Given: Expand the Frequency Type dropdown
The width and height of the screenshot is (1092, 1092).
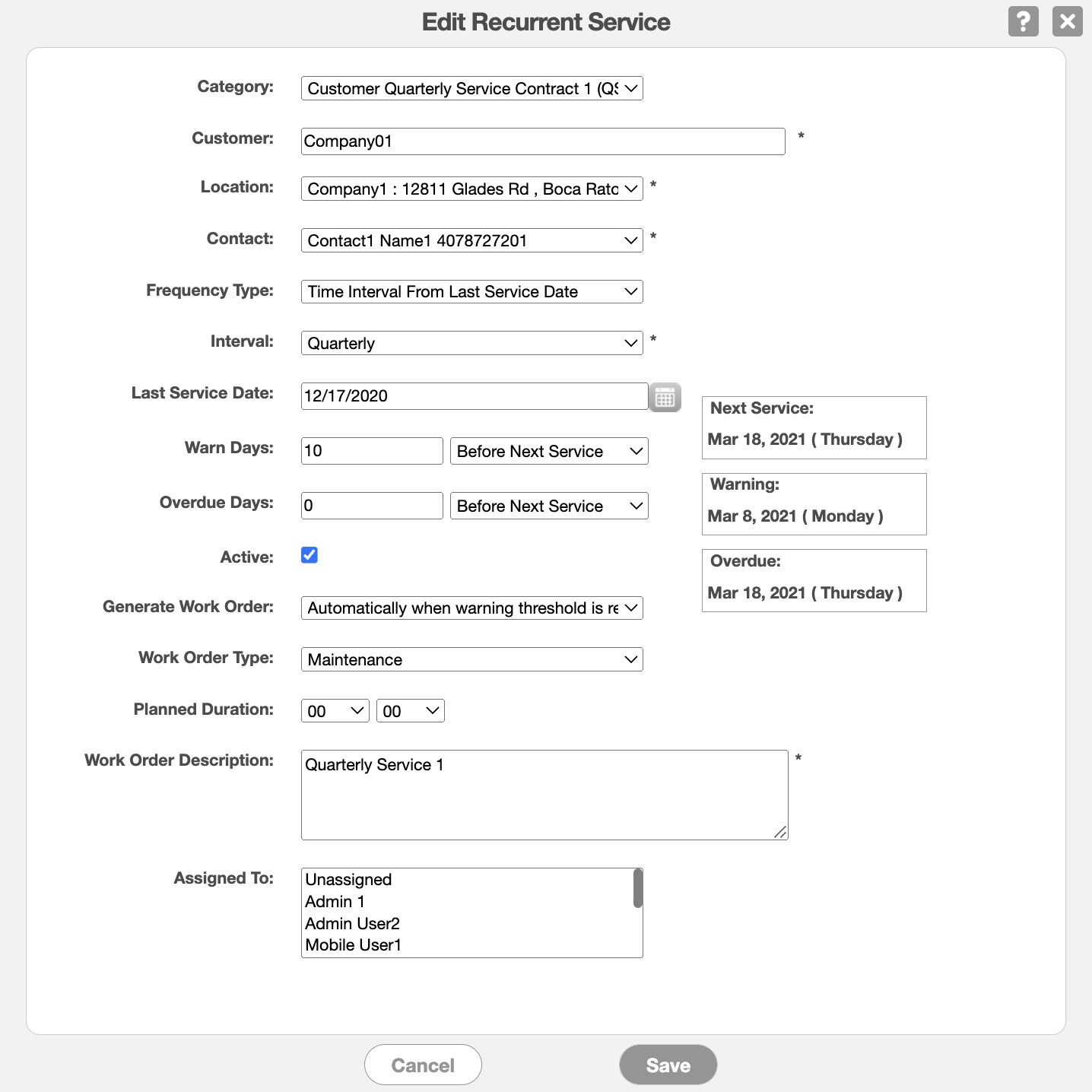Looking at the screenshot, I should [x=471, y=291].
